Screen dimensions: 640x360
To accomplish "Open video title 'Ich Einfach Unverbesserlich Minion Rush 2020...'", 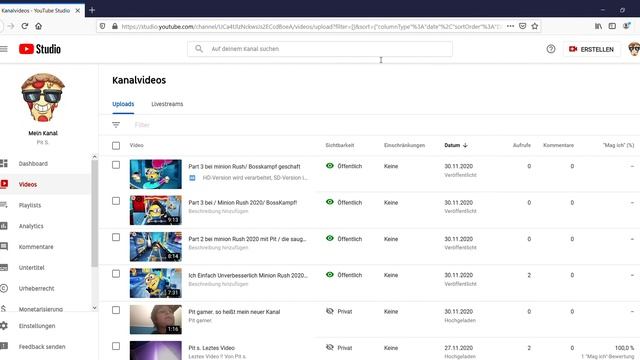I will pos(248,276).
